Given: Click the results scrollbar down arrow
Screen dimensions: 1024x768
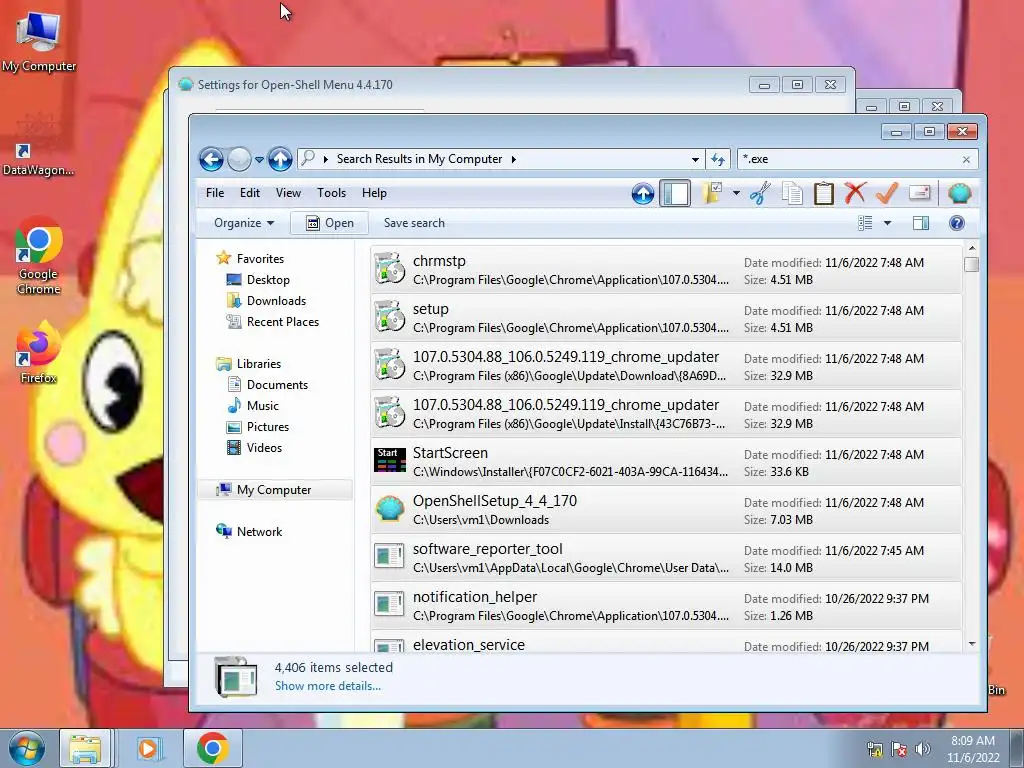Looking at the screenshot, I should 972,645.
